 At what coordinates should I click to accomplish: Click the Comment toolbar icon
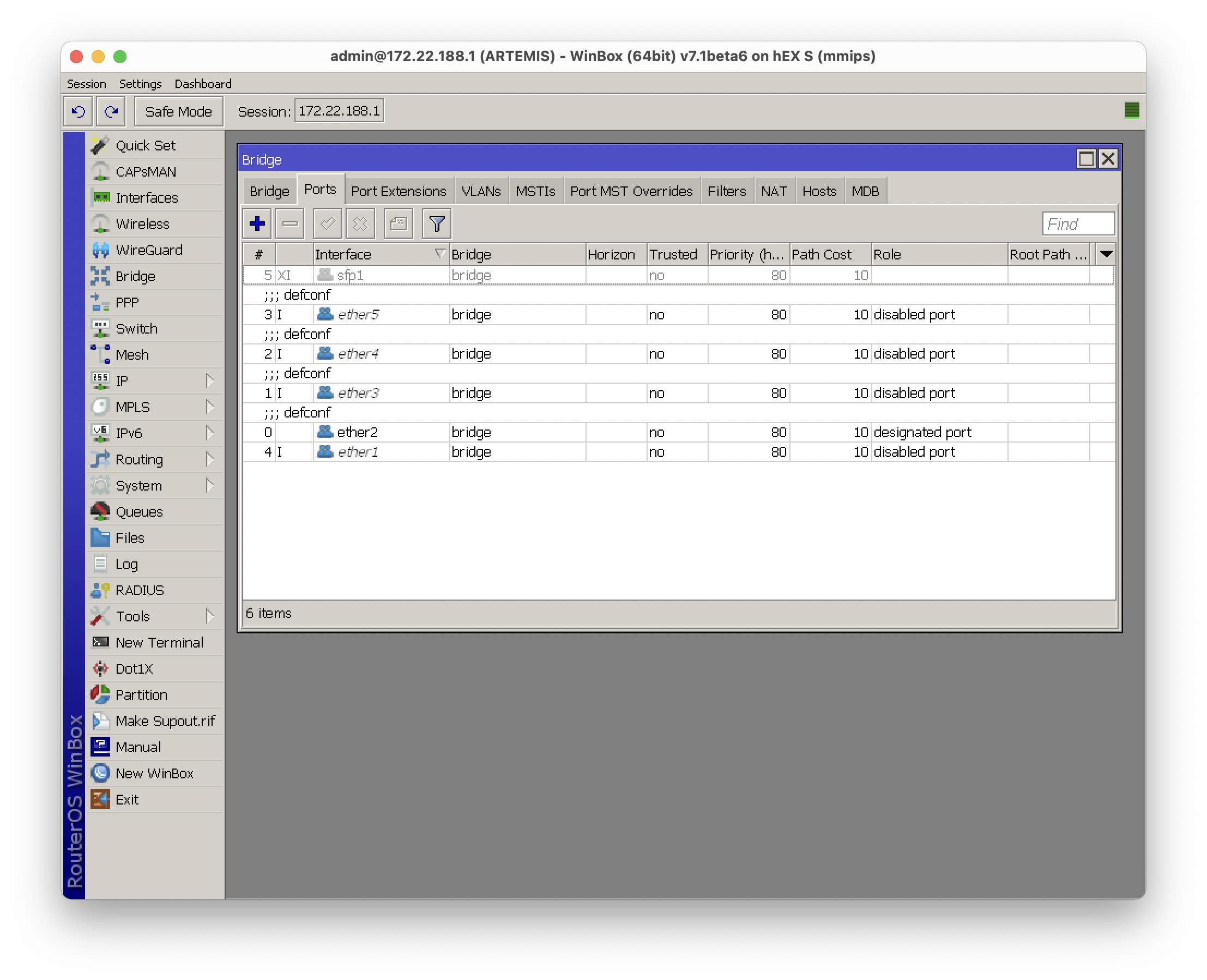tap(398, 223)
